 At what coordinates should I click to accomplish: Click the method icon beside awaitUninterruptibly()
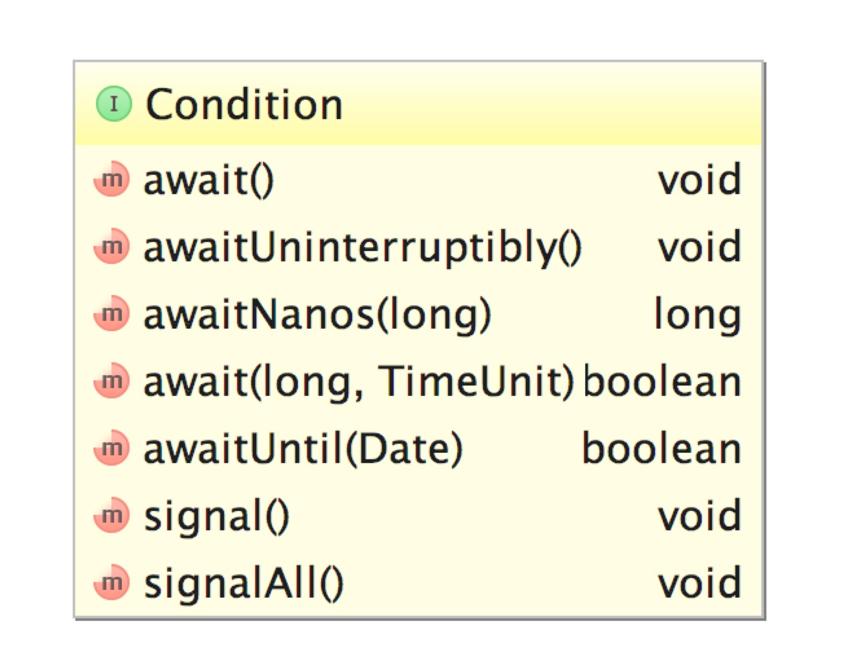coord(111,248)
